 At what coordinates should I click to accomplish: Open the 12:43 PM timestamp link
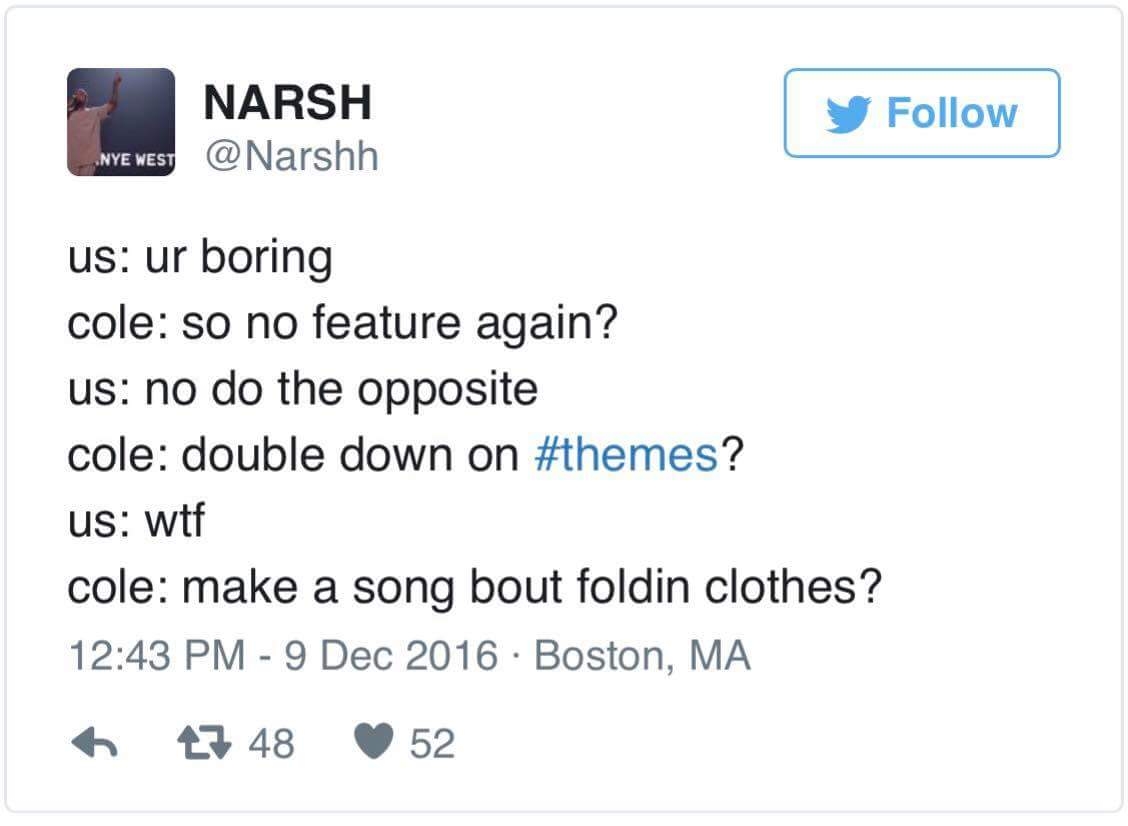click(158, 655)
